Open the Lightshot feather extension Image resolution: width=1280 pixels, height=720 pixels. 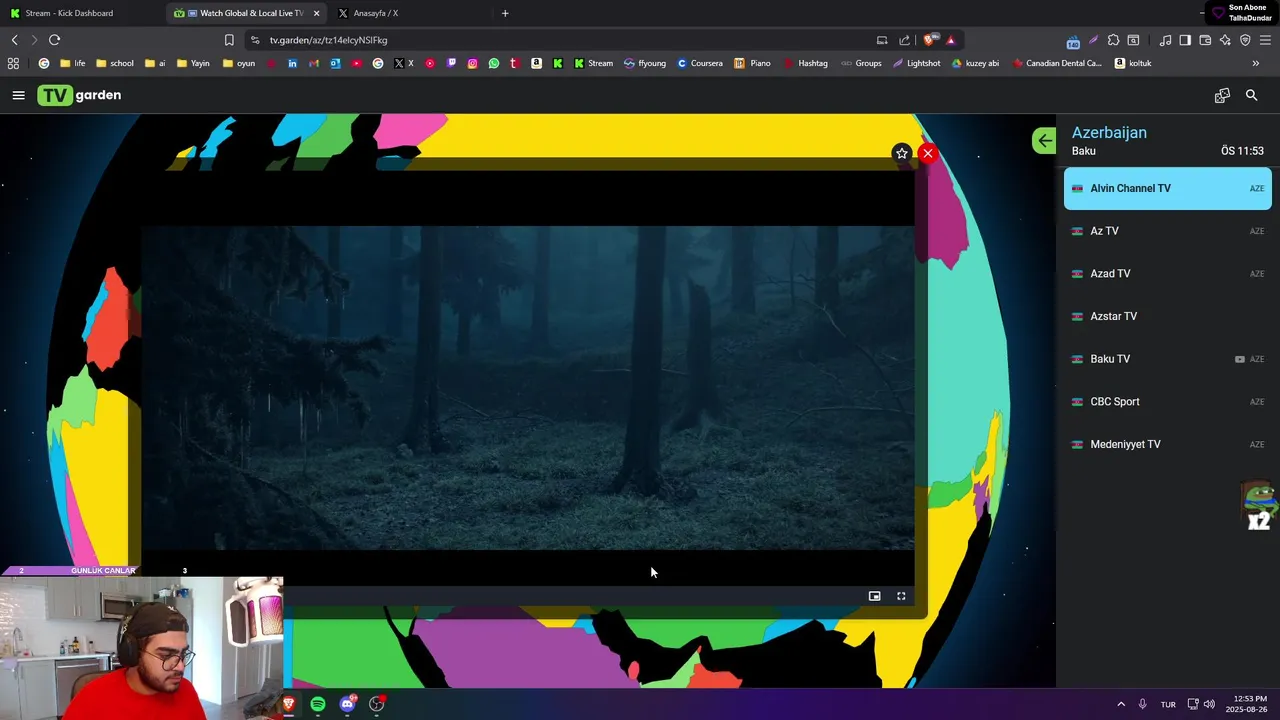tap(1093, 40)
